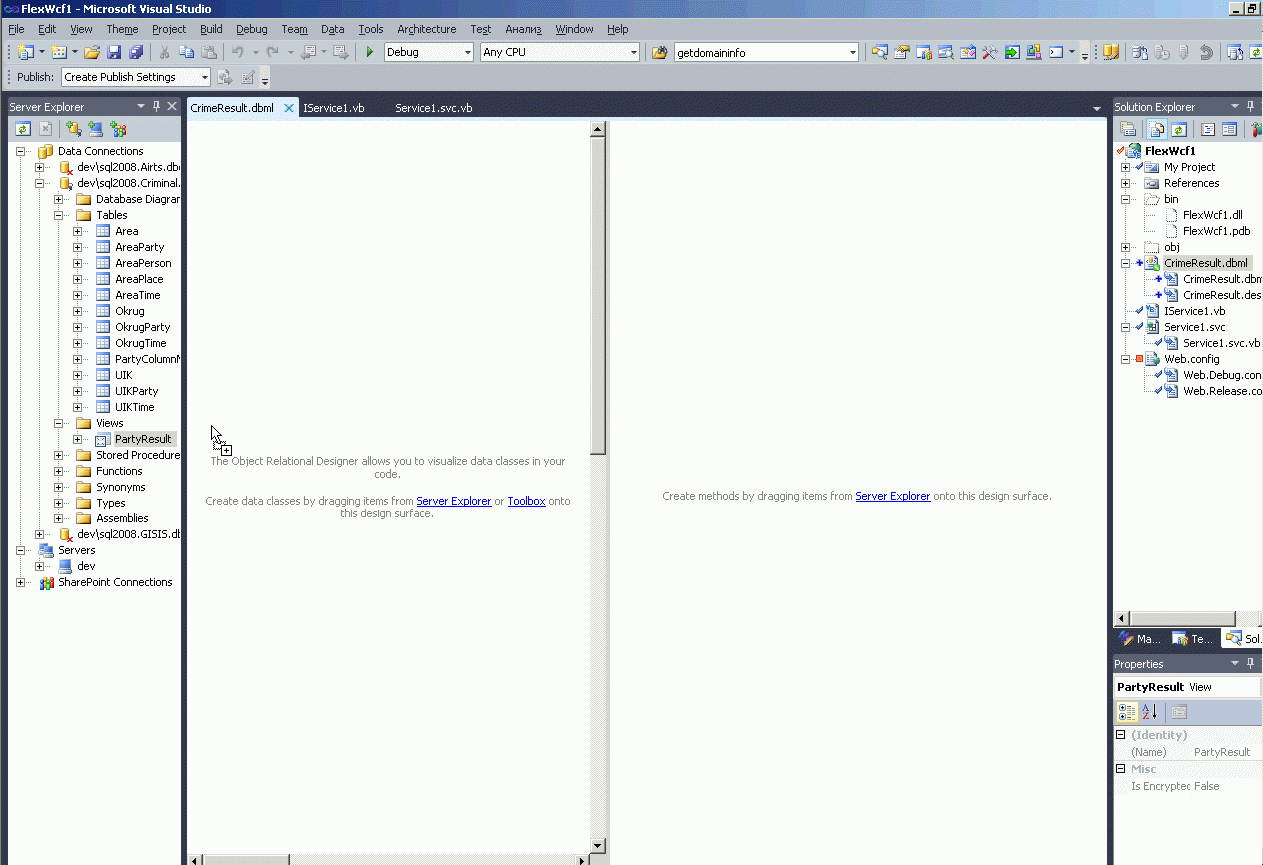This screenshot has height=865, width=1263.
Task: Switch to the Service1.svc.vb tab
Action: [434, 108]
